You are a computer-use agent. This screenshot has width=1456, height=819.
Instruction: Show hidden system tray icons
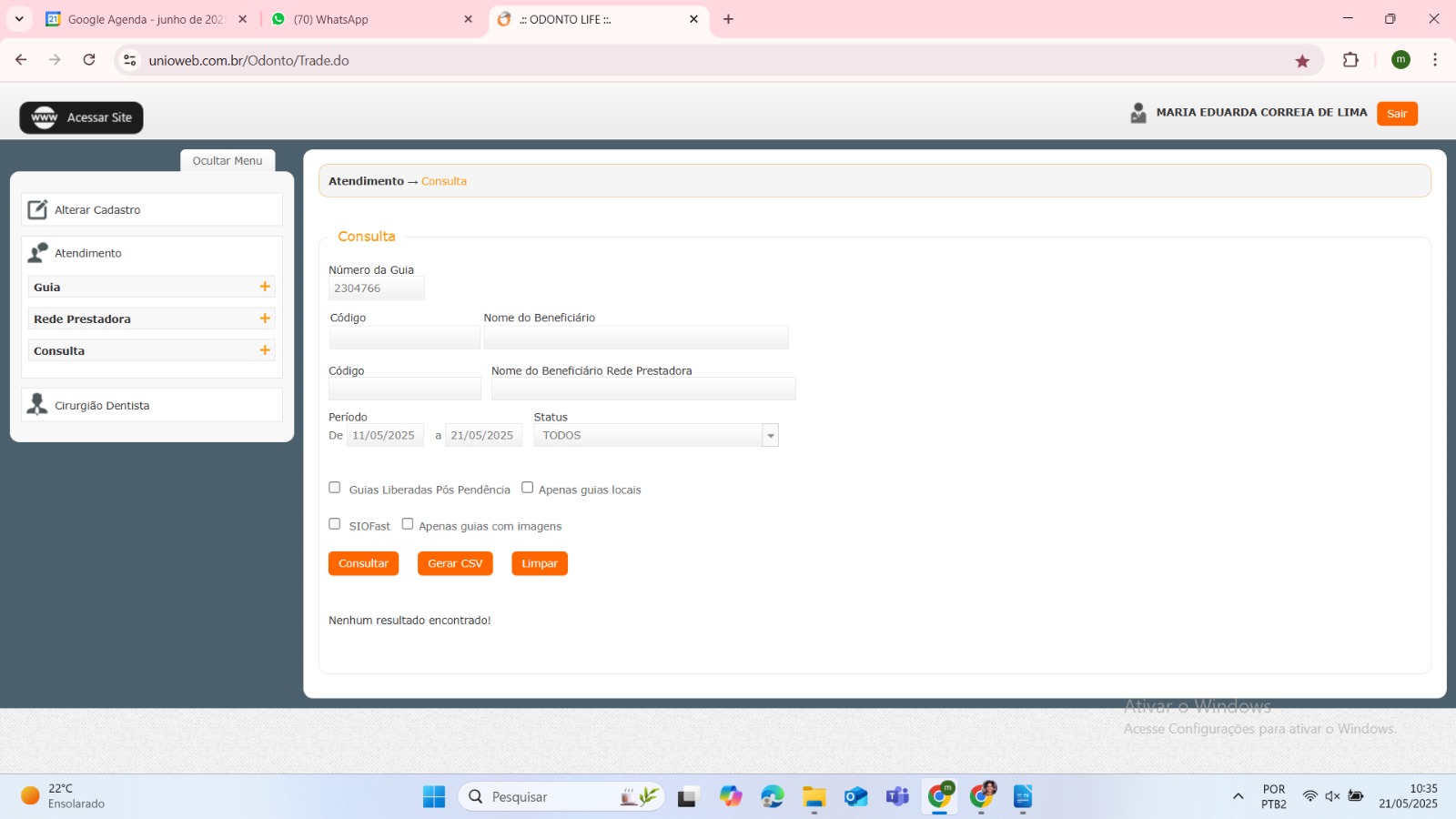click(x=1238, y=796)
